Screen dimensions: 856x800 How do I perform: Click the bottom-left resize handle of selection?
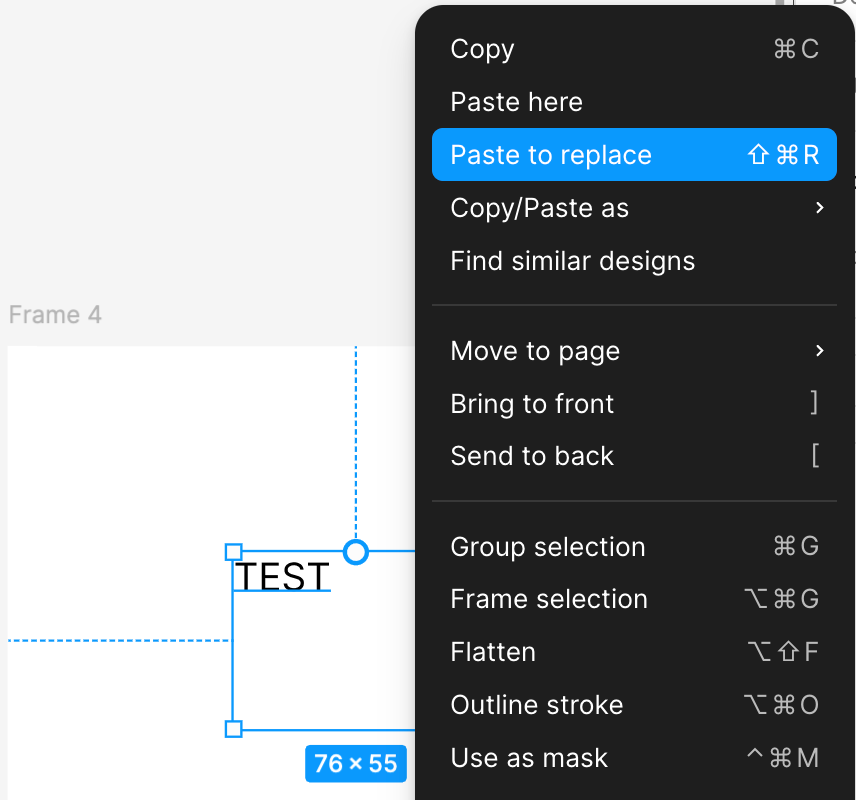click(x=234, y=729)
